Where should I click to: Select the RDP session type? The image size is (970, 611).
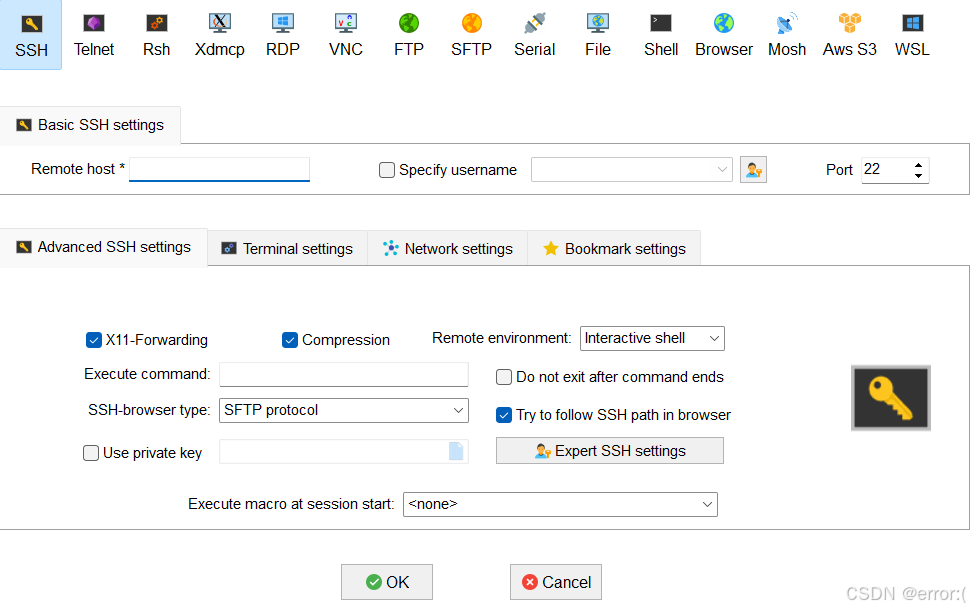tap(283, 35)
